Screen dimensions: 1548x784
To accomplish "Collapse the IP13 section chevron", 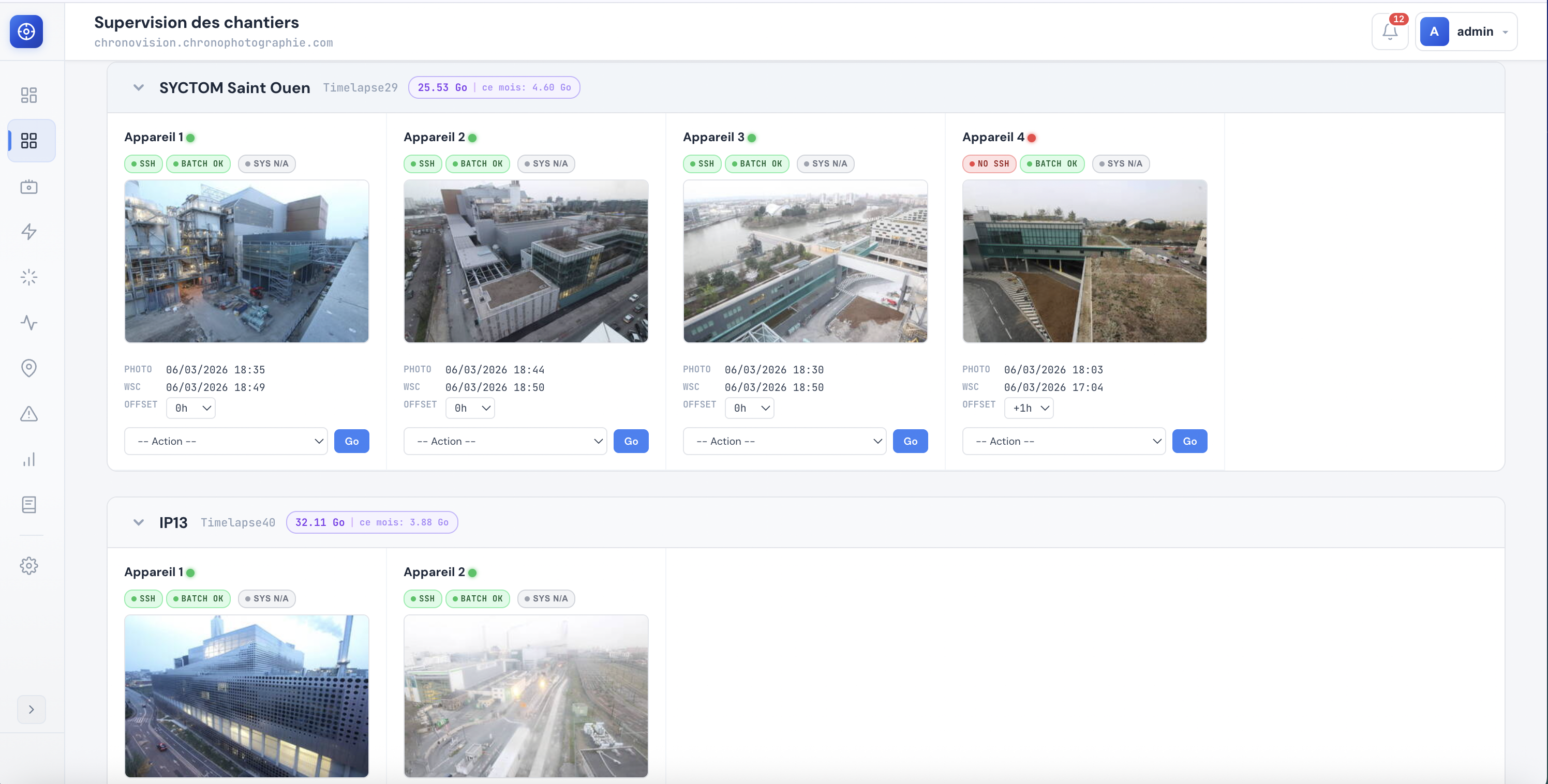I will 139,522.
